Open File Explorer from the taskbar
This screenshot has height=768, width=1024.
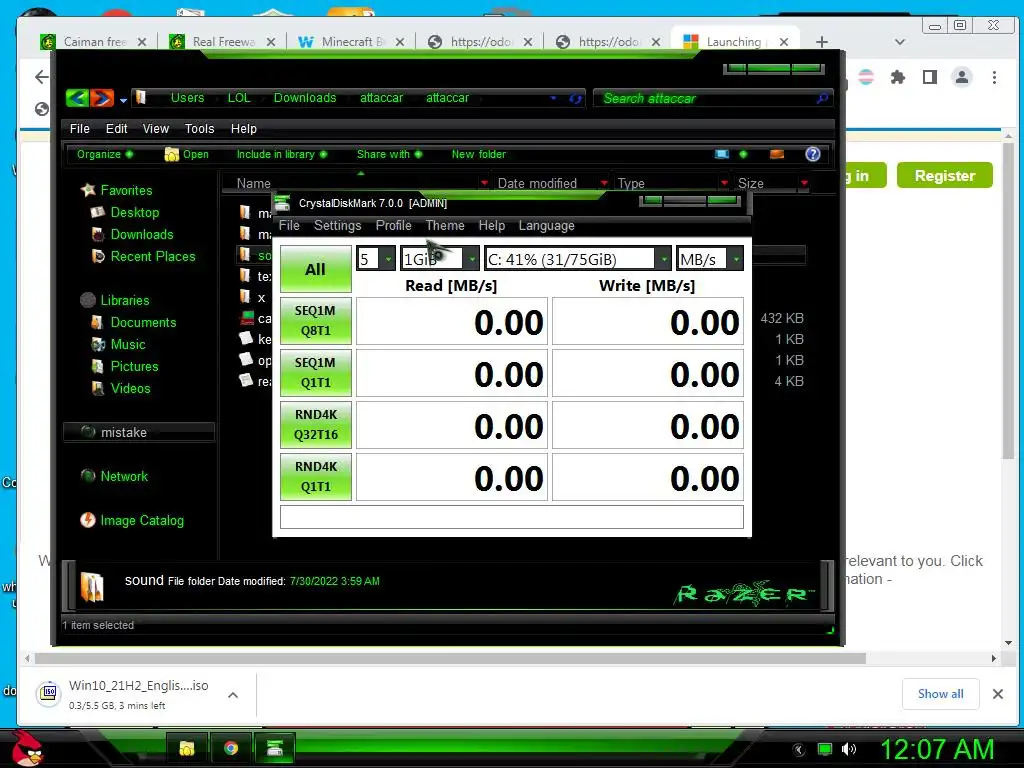click(187, 748)
